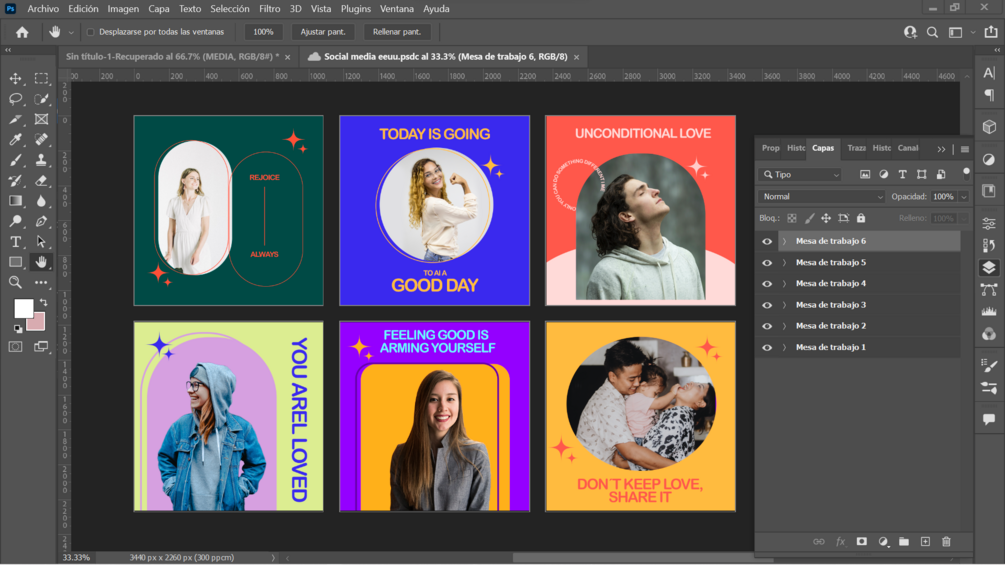Click the Rellenar pant. button
The image size is (1005, 565).
(x=397, y=32)
